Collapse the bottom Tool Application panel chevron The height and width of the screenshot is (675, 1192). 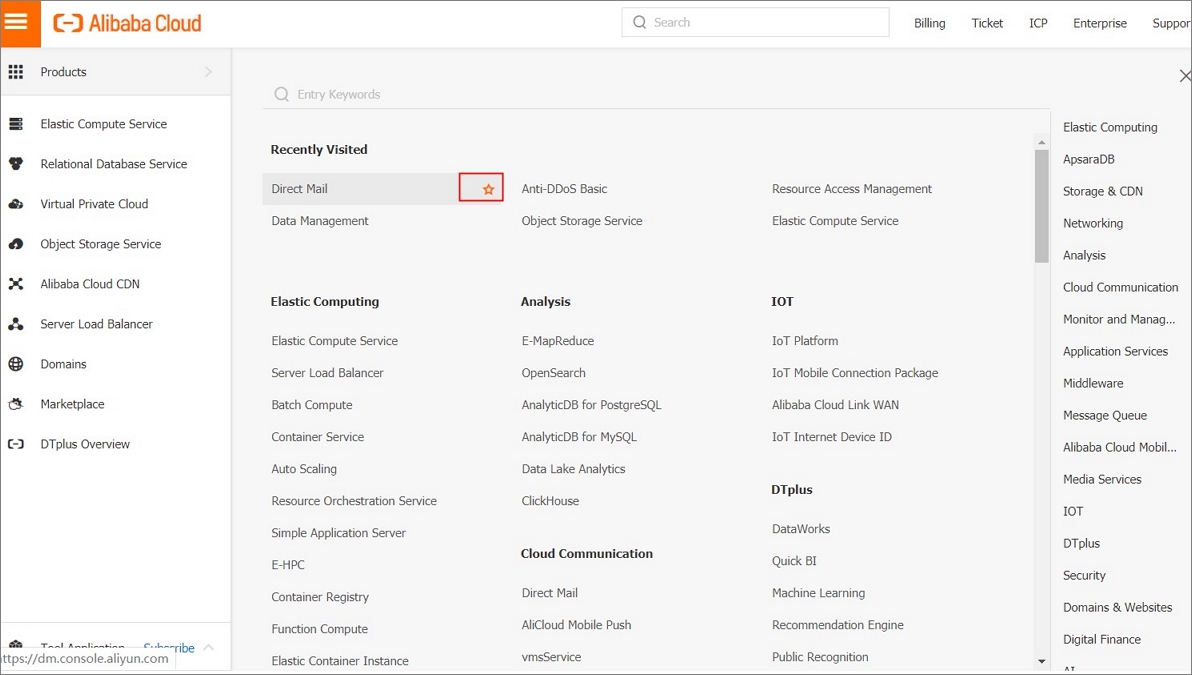pos(208,647)
